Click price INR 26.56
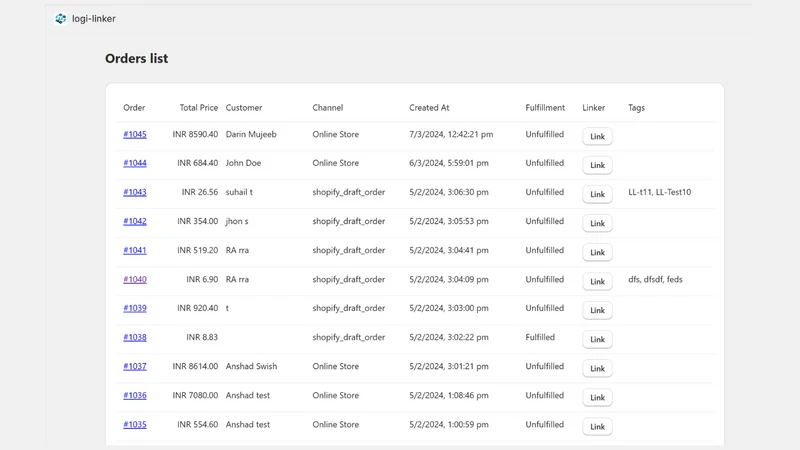 [199, 192]
